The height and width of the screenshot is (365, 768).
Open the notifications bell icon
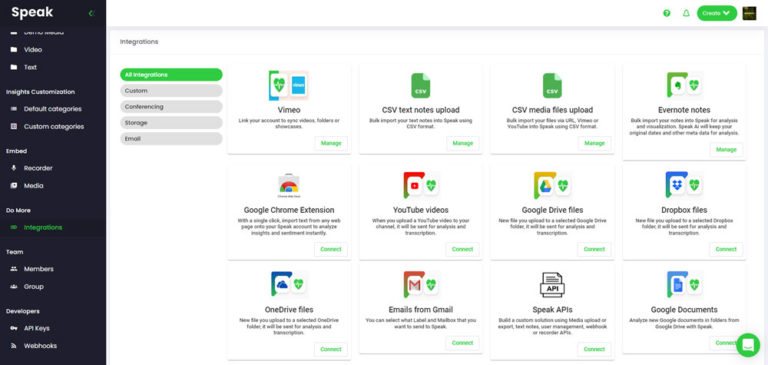pyautogui.click(x=686, y=13)
